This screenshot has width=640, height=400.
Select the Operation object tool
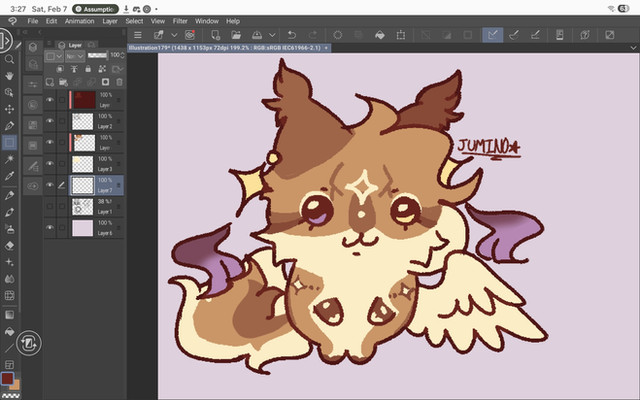[x=9, y=93]
